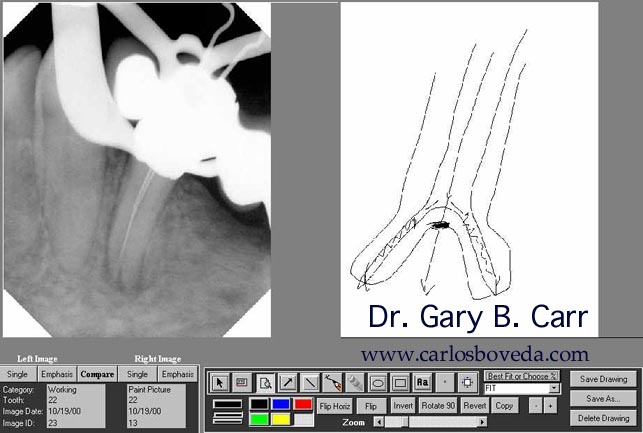Click the Best Fit or Choose % button
This screenshot has width=643, height=433.
click(x=522, y=376)
